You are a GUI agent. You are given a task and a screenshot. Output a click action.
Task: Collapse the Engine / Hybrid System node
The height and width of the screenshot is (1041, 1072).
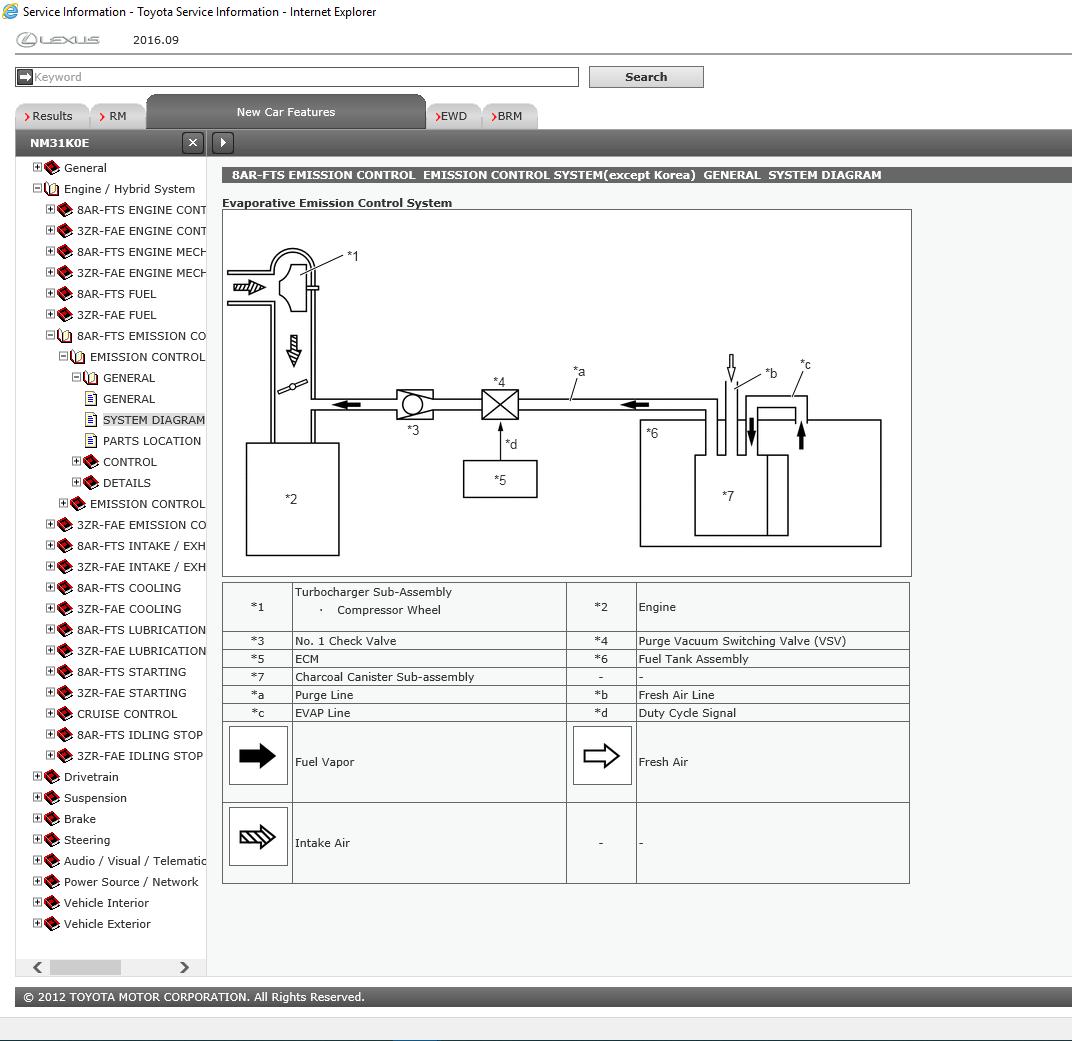(38, 188)
